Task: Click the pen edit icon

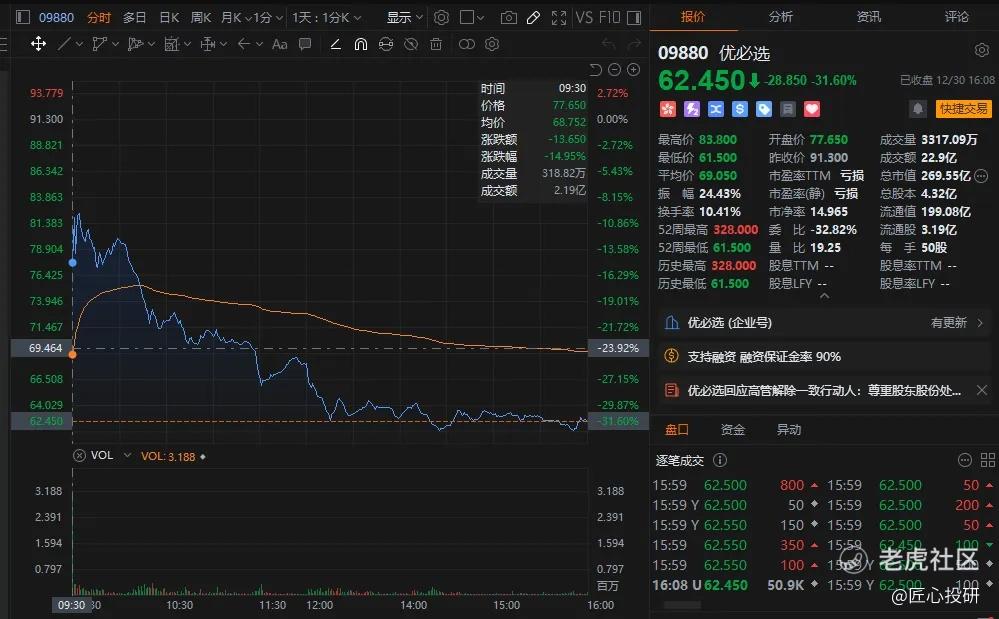Action: (534, 17)
